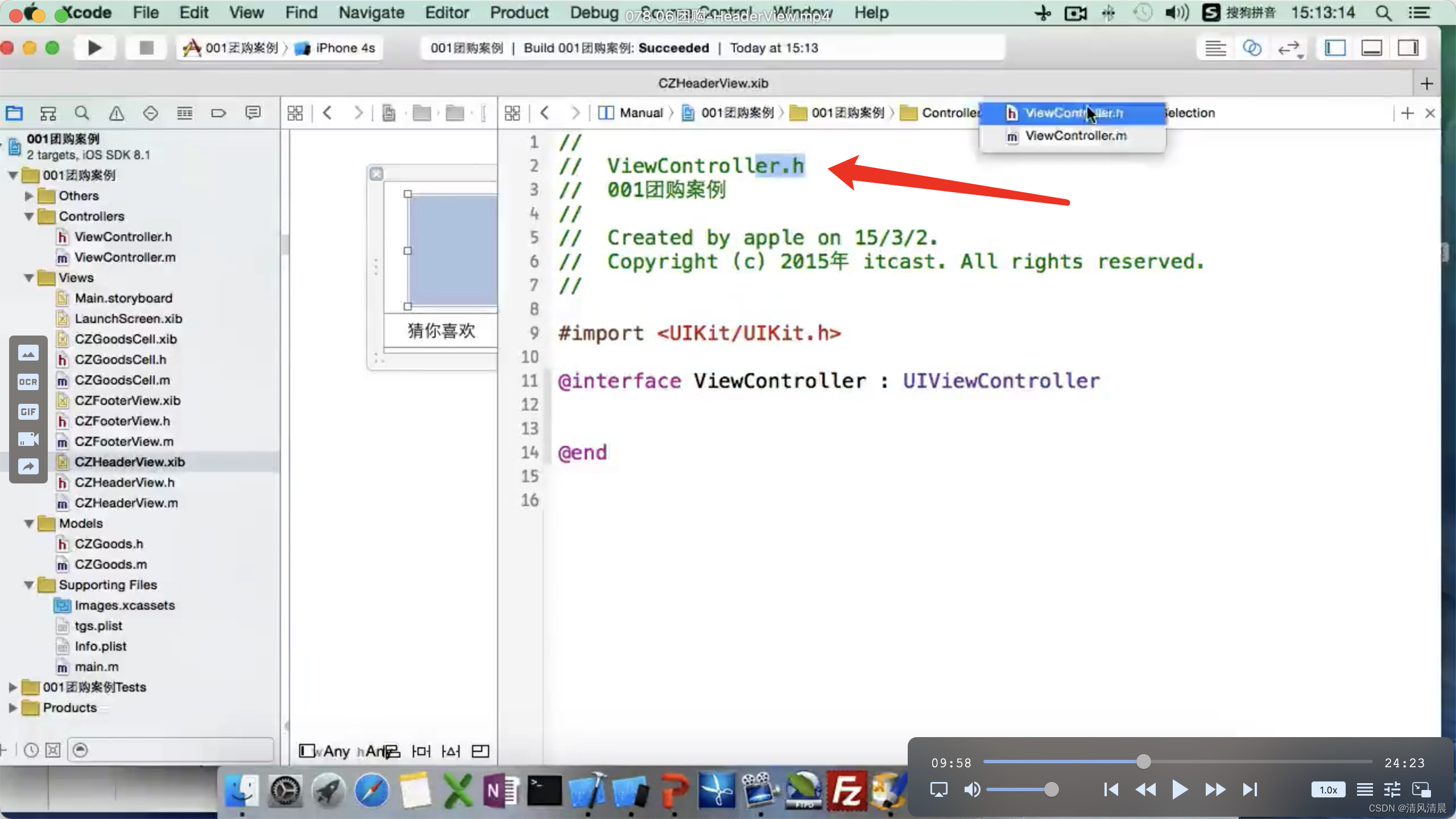Select the Stop button in toolbar
Viewport: 1456px width, 819px height.
144,48
